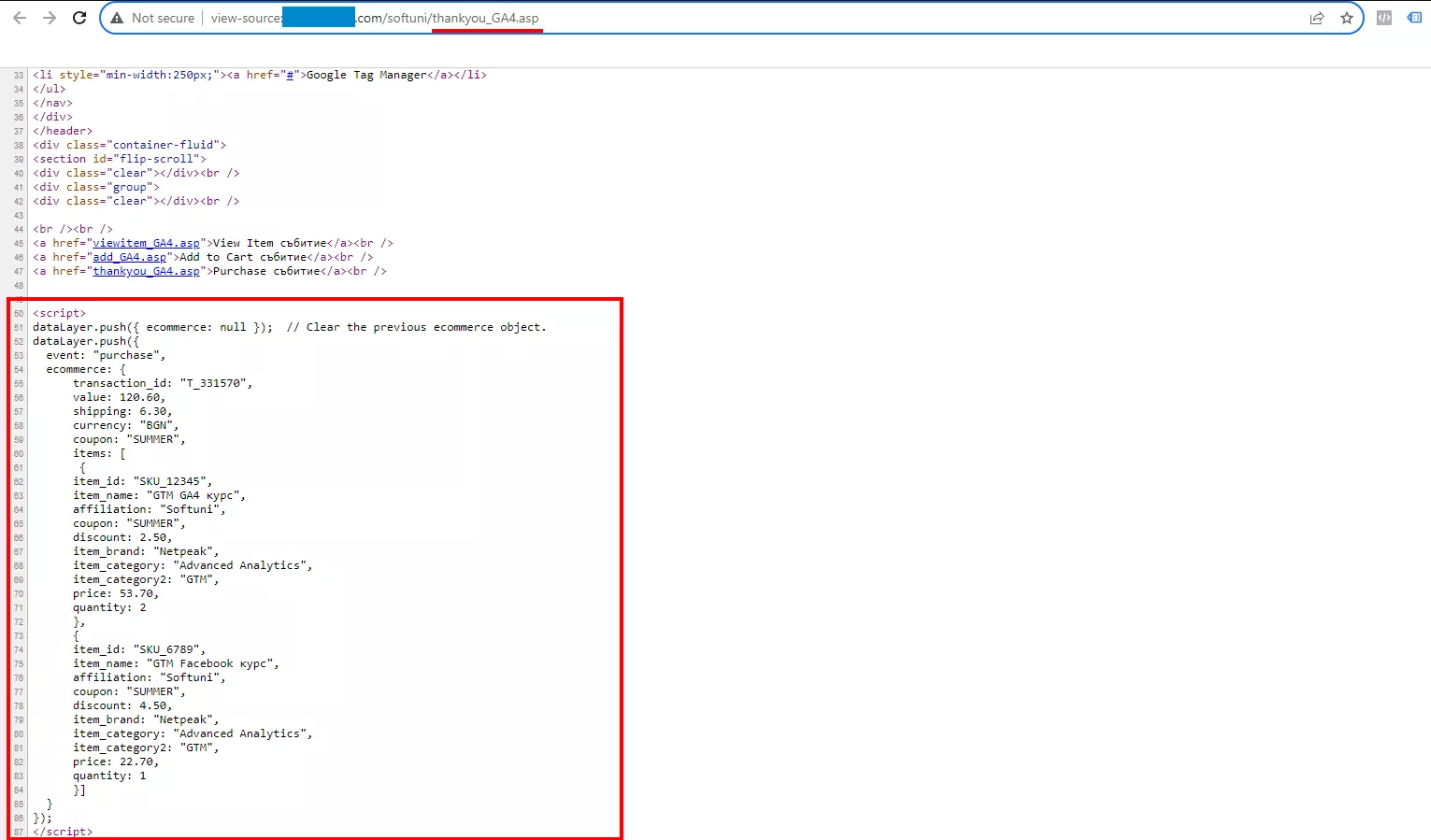Click the transaction_id line in the script
This screenshot has width=1431, height=840.
click(x=163, y=383)
